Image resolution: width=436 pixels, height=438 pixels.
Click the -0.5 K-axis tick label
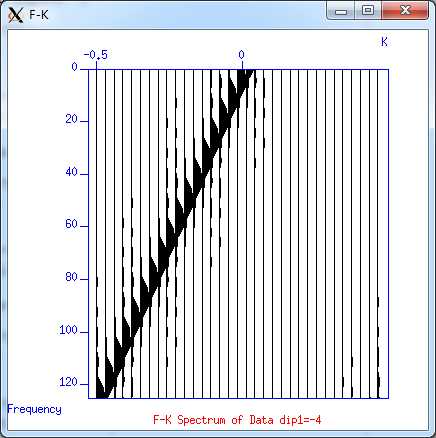coord(96,55)
